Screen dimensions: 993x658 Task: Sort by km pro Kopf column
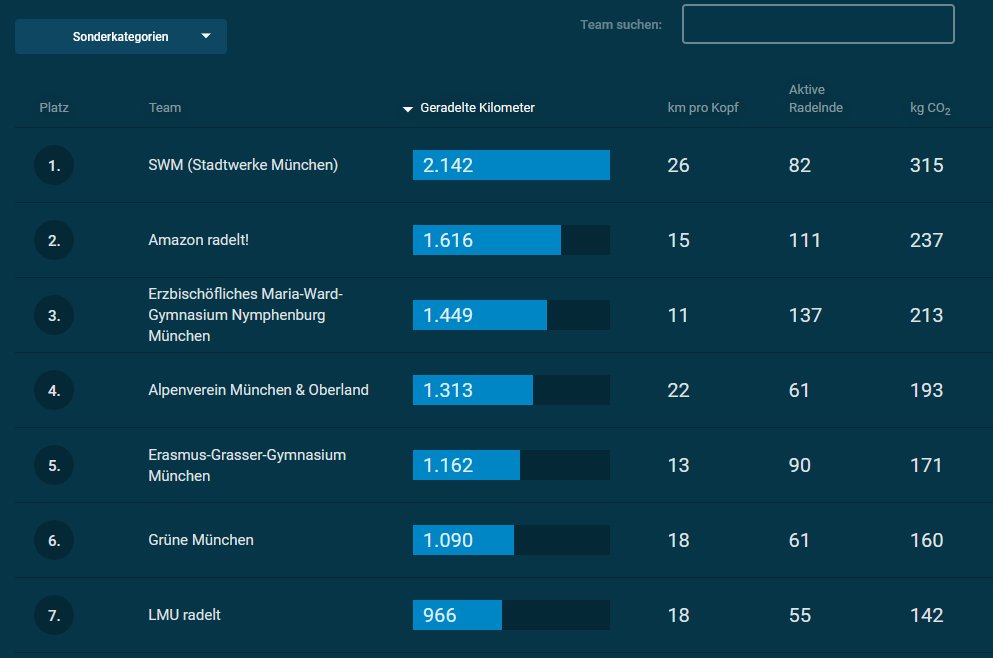tap(703, 108)
